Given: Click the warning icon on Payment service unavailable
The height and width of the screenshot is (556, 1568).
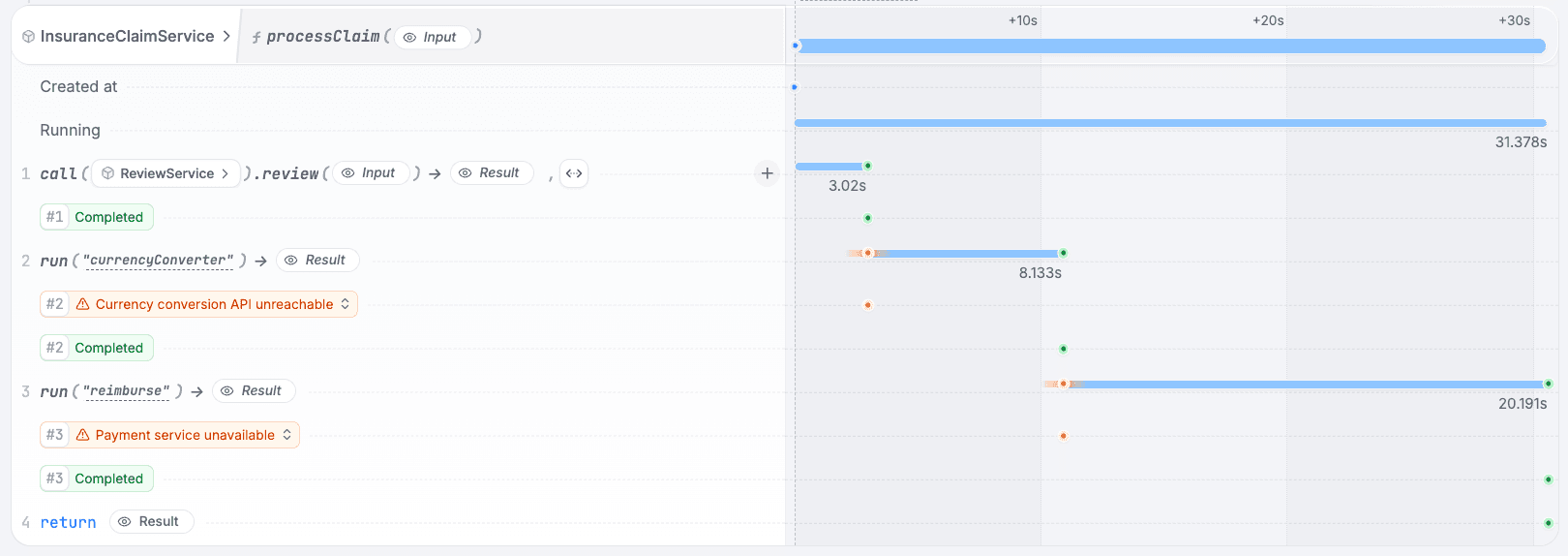Looking at the screenshot, I should click(83, 435).
